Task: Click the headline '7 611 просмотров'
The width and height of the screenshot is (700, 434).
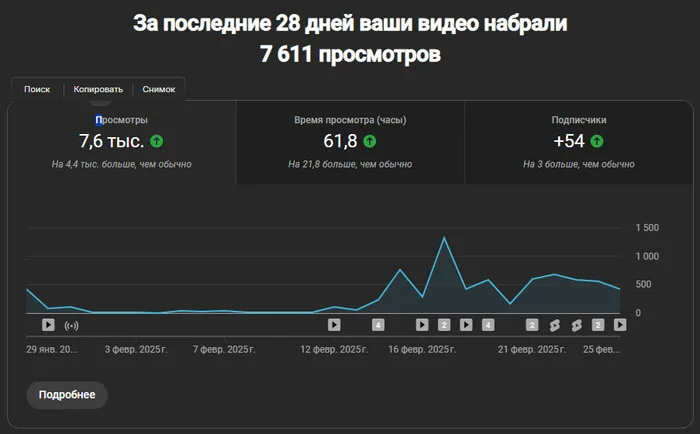Action: tap(350, 54)
